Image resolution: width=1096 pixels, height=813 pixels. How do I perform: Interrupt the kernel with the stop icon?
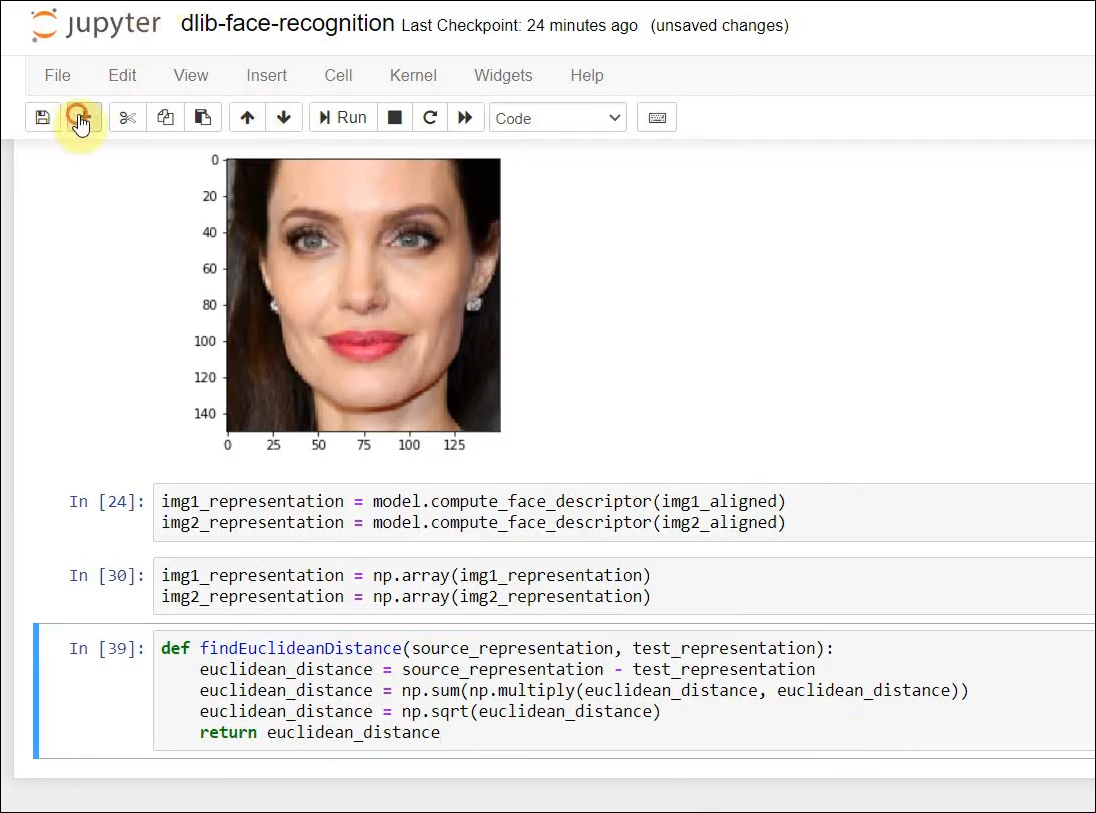[394, 117]
